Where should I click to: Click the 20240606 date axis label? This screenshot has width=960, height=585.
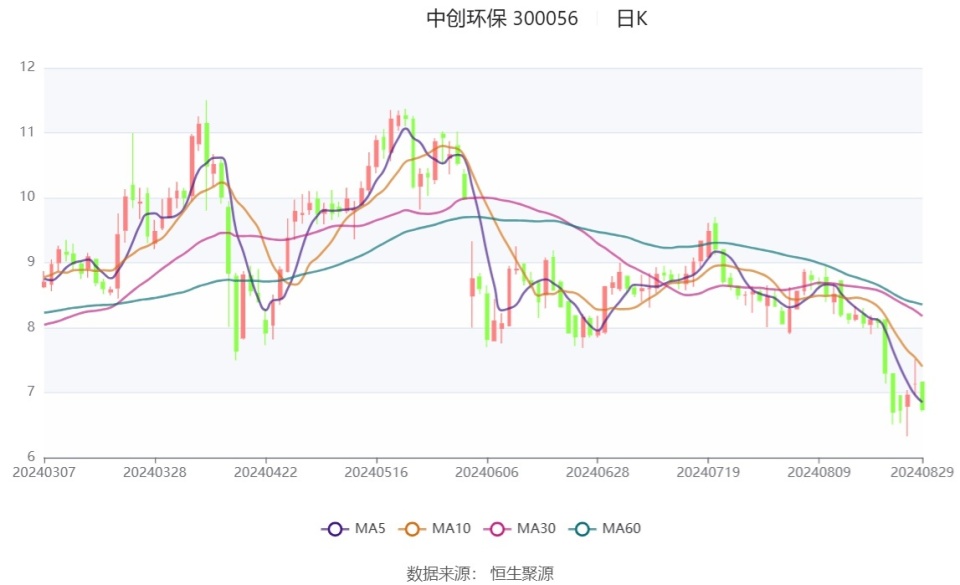click(486, 471)
